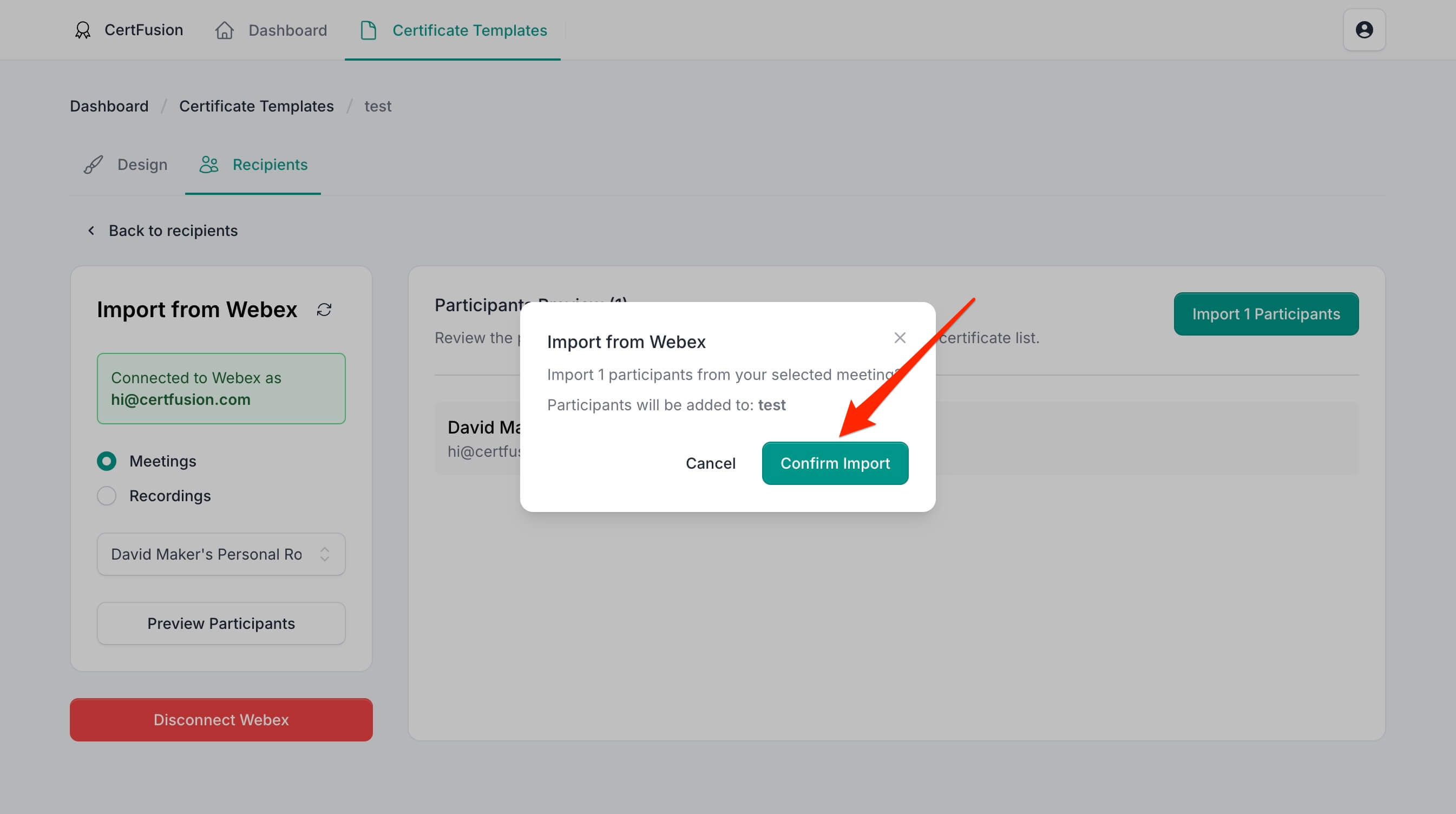
Task: Click the Dashboard house icon
Action: (225, 30)
